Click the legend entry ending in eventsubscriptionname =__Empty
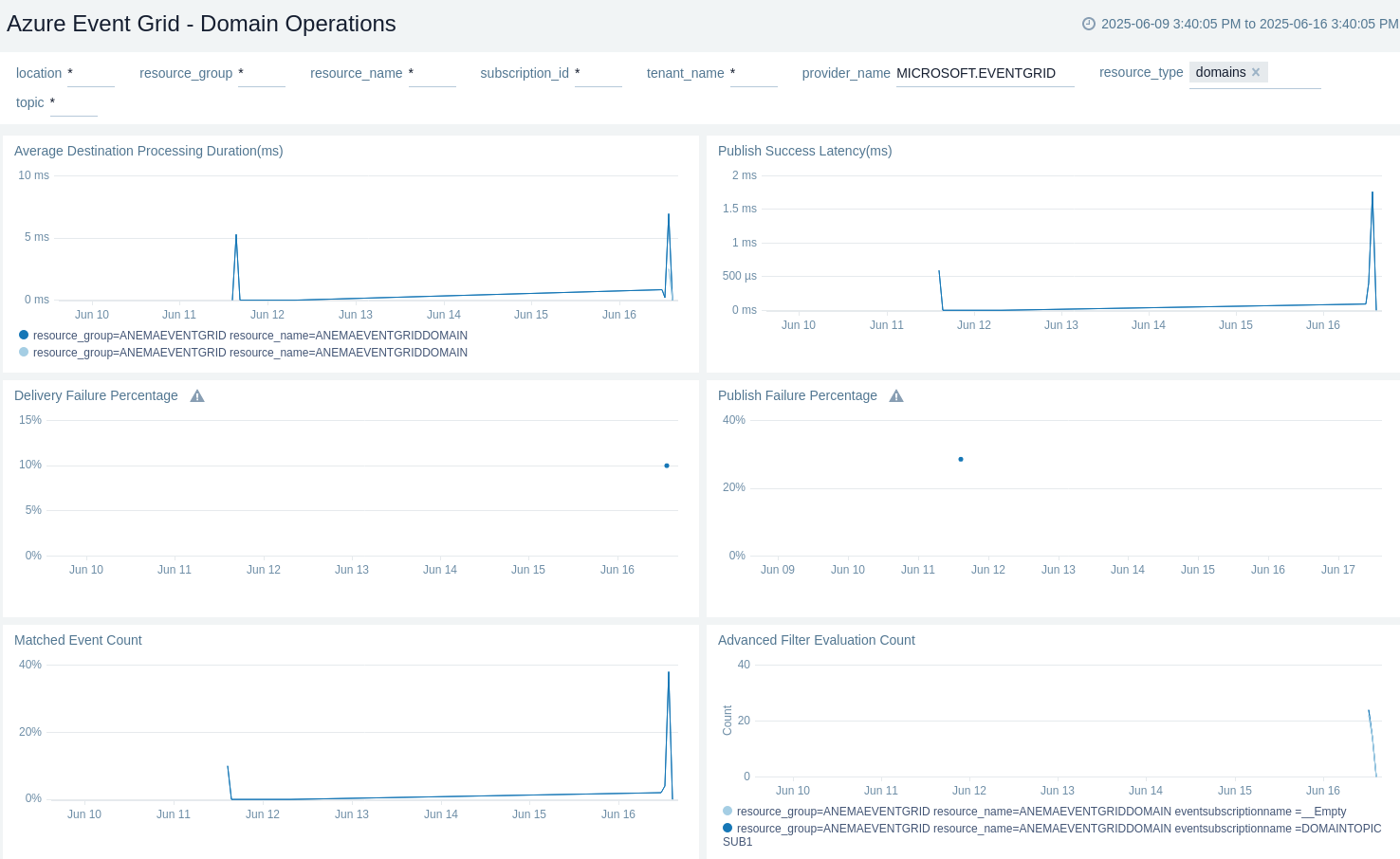 point(1041,812)
